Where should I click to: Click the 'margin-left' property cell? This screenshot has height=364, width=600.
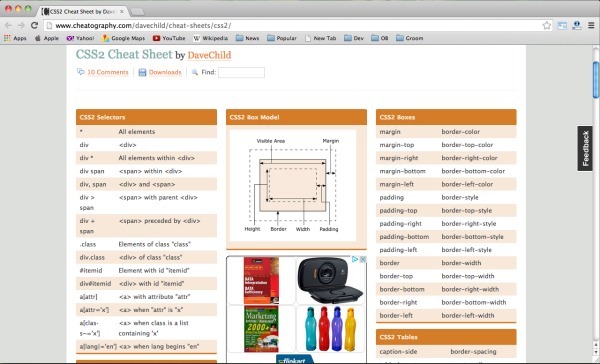pyautogui.click(x=396, y=184)
